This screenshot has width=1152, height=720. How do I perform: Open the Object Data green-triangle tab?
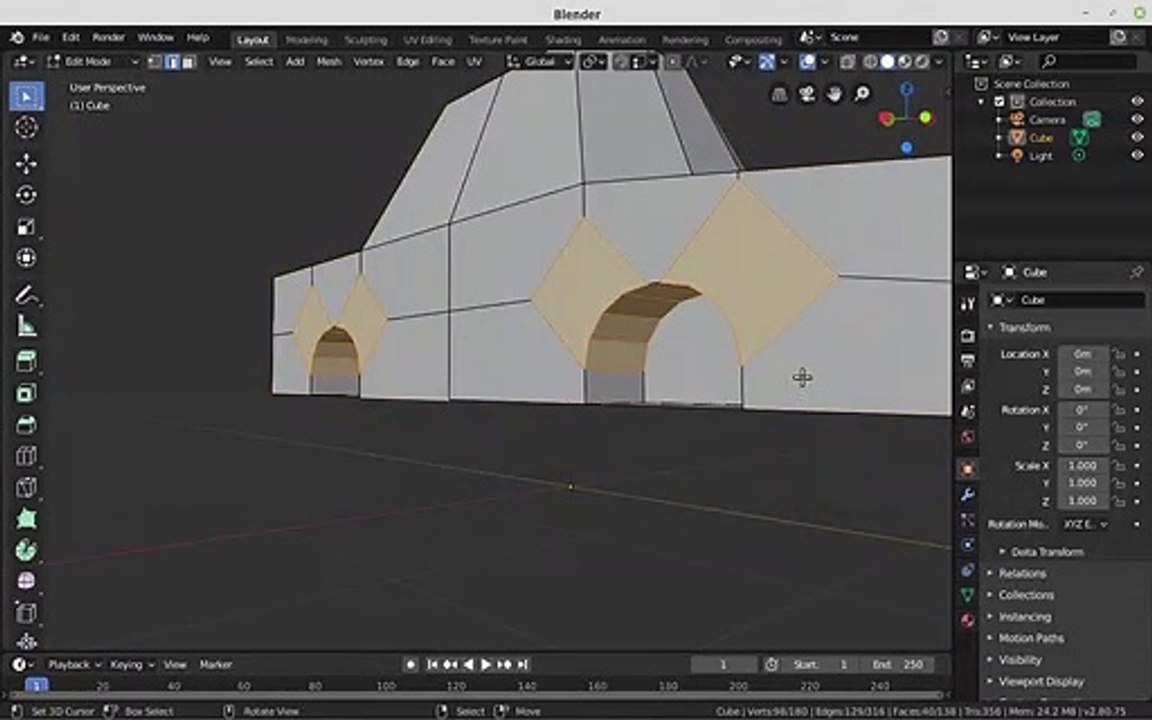pos(968,595)
